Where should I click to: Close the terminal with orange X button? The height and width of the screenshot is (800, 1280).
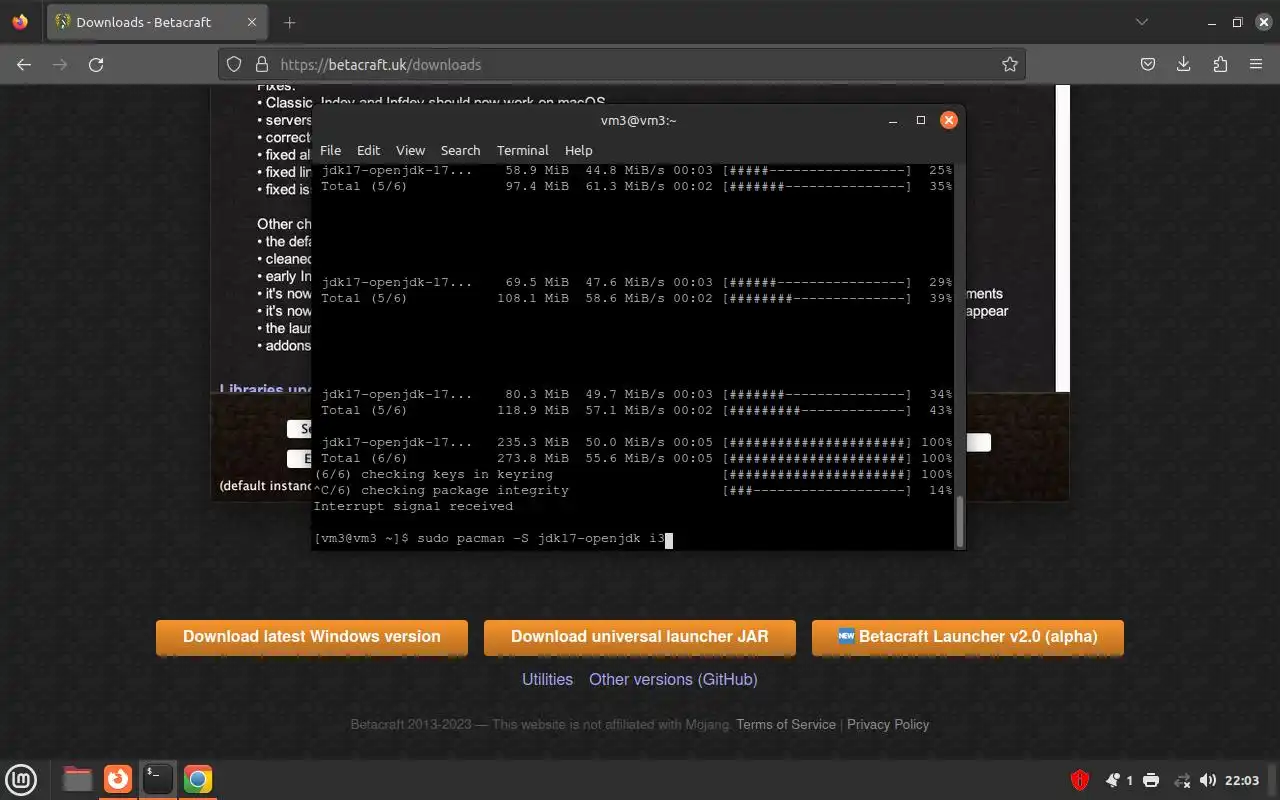pyautogui.click(x=949, y=120)
